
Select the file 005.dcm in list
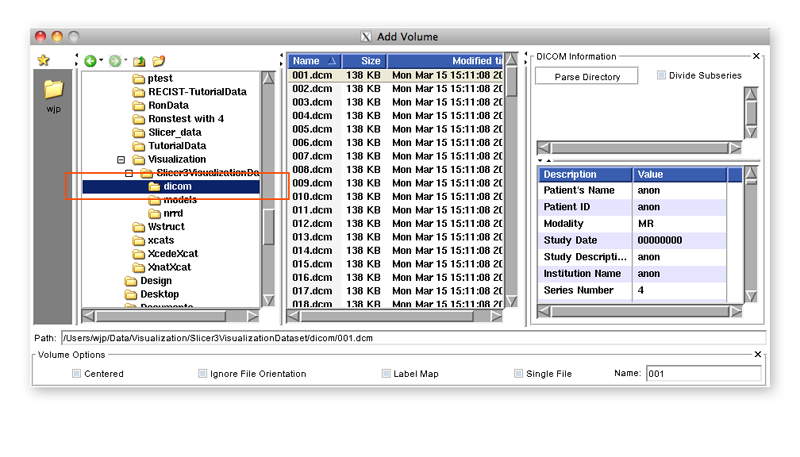(312, 129)
